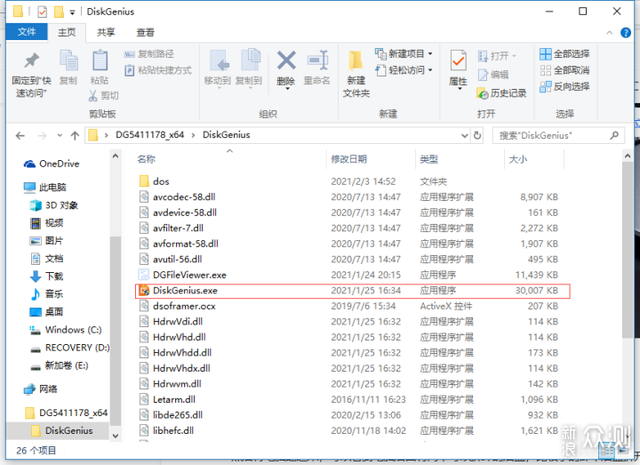Switch to the Home ribbon tab
Screen dimensions: 640x465
67,32
